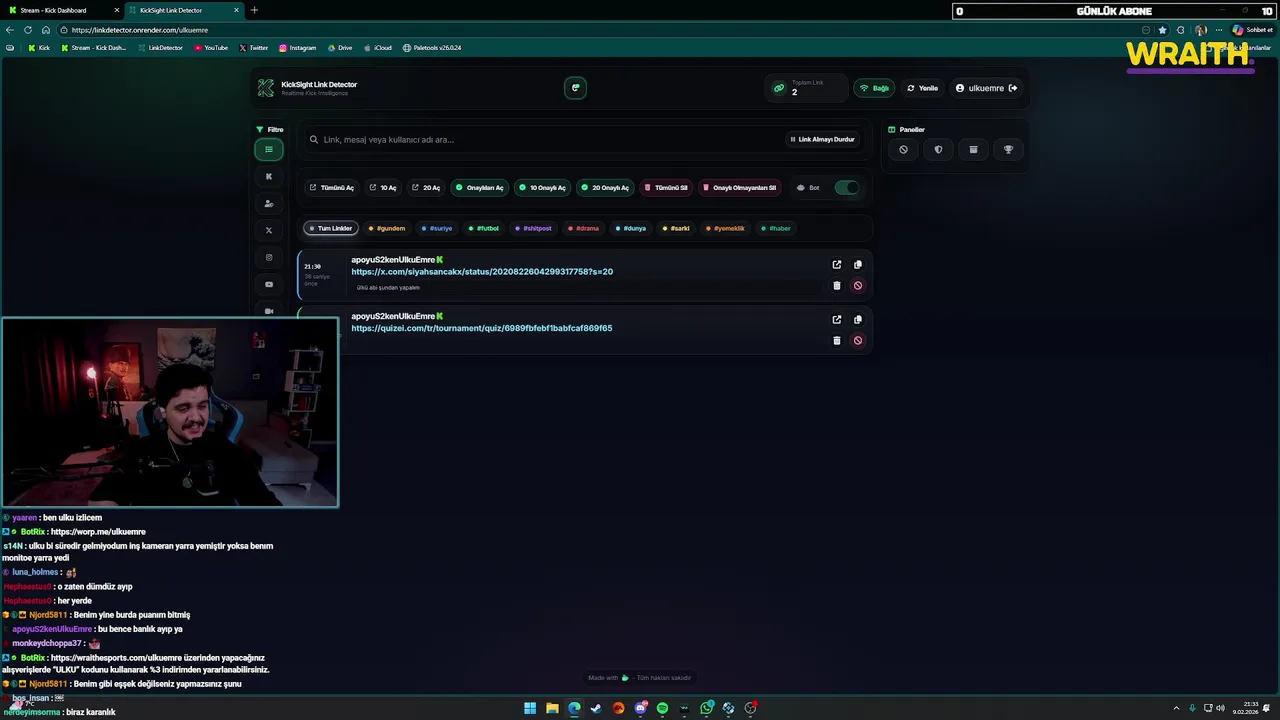
Task: Select the Tum Linkler category tab
Action: click(330, 228)
